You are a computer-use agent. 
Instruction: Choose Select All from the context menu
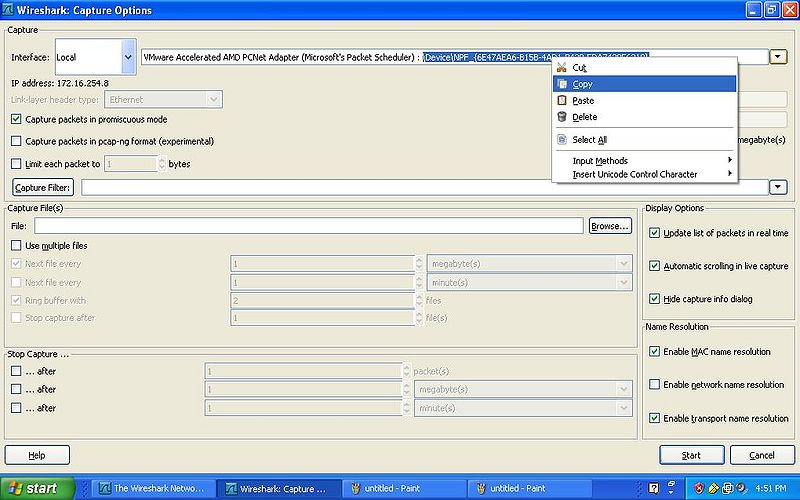(x=644, y=140)
